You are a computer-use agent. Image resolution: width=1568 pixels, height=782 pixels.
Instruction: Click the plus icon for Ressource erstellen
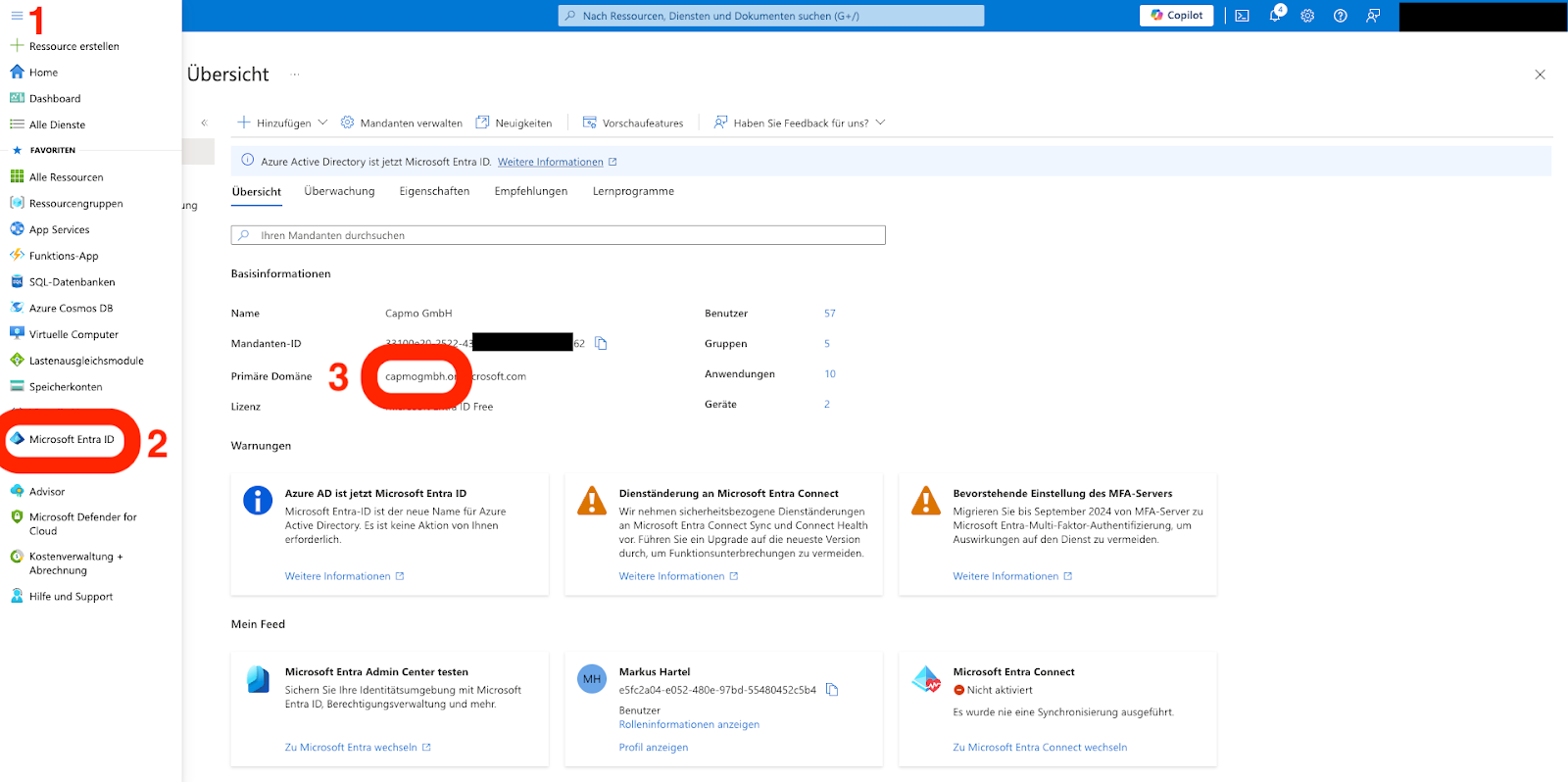[17, 45]
